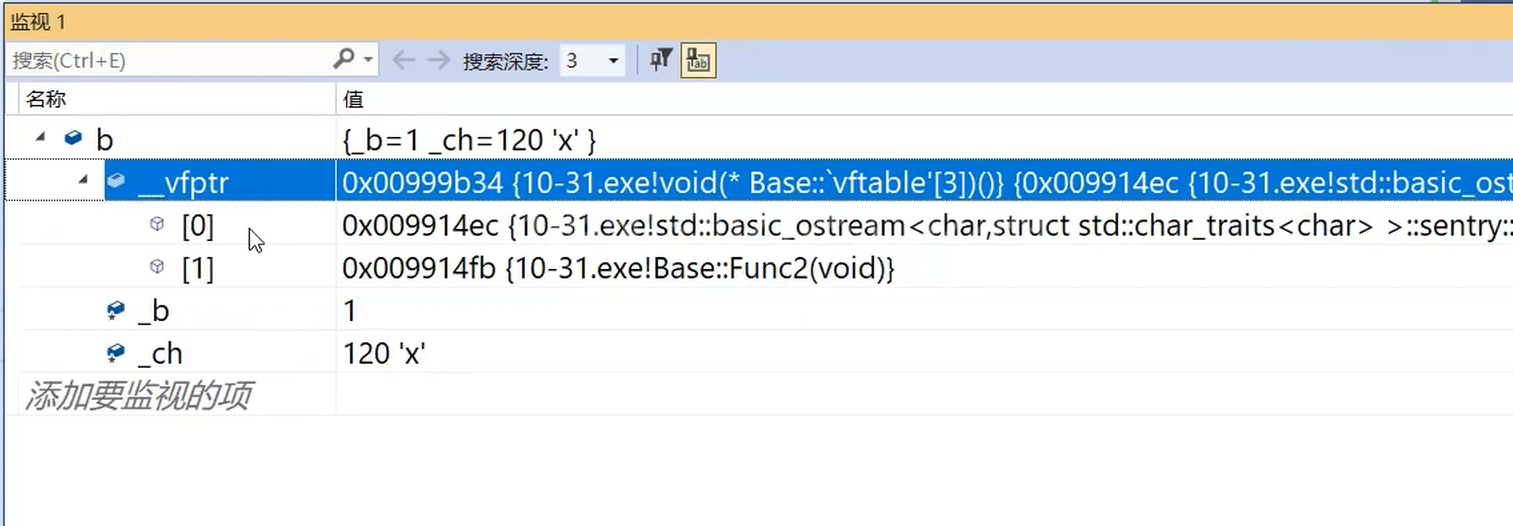Screen dimensions: 1513x526
Task: Click the search magnifier icon
Action: pyautogui.click(x=344, y=60)
